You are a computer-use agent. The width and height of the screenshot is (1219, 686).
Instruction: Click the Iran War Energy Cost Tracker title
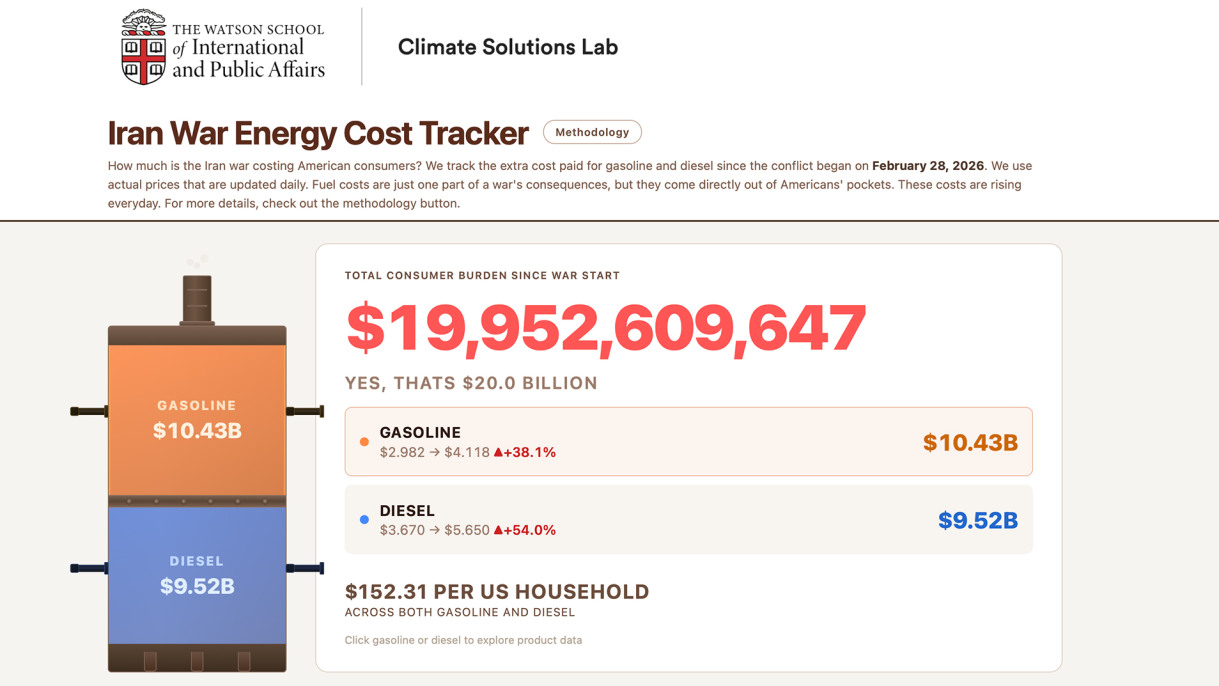[x=318, y=132]
